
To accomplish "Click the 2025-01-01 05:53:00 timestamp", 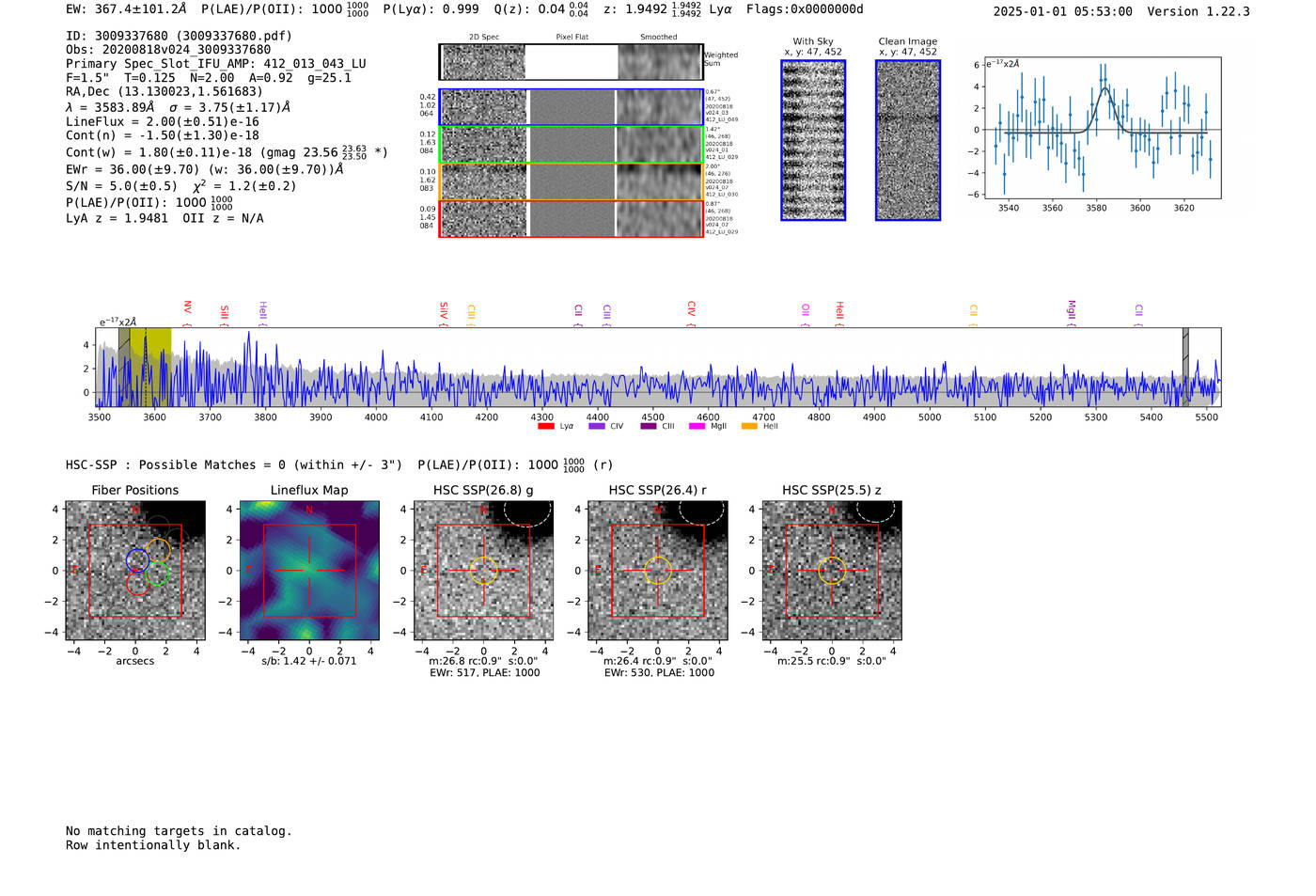I will [x=1063, y=11].
